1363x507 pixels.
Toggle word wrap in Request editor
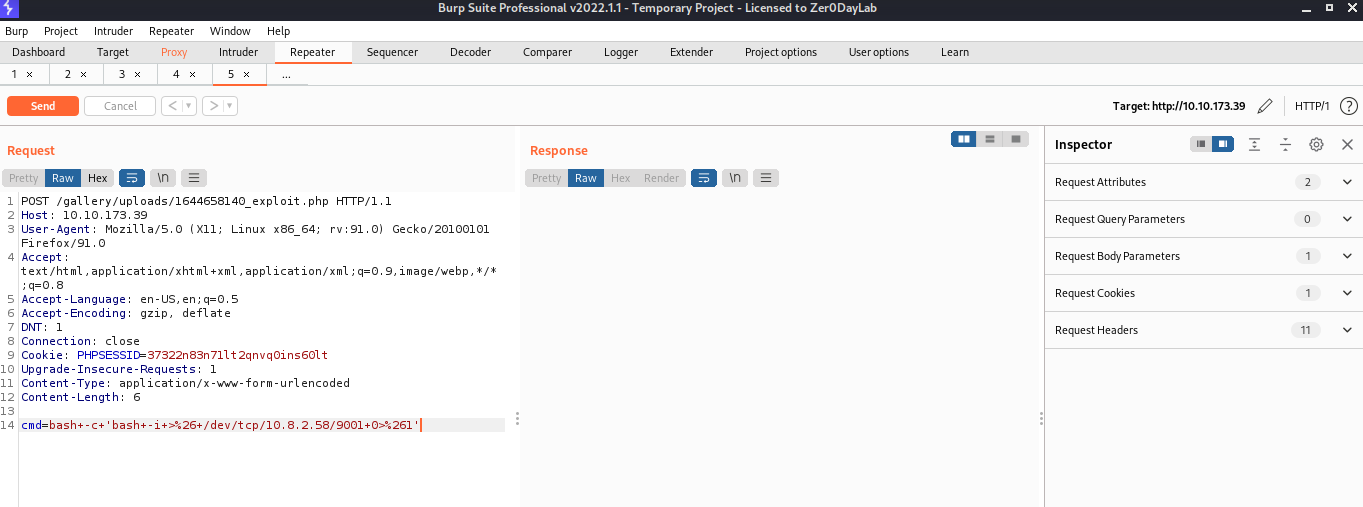pyautogui.click(x=132, y=178)
